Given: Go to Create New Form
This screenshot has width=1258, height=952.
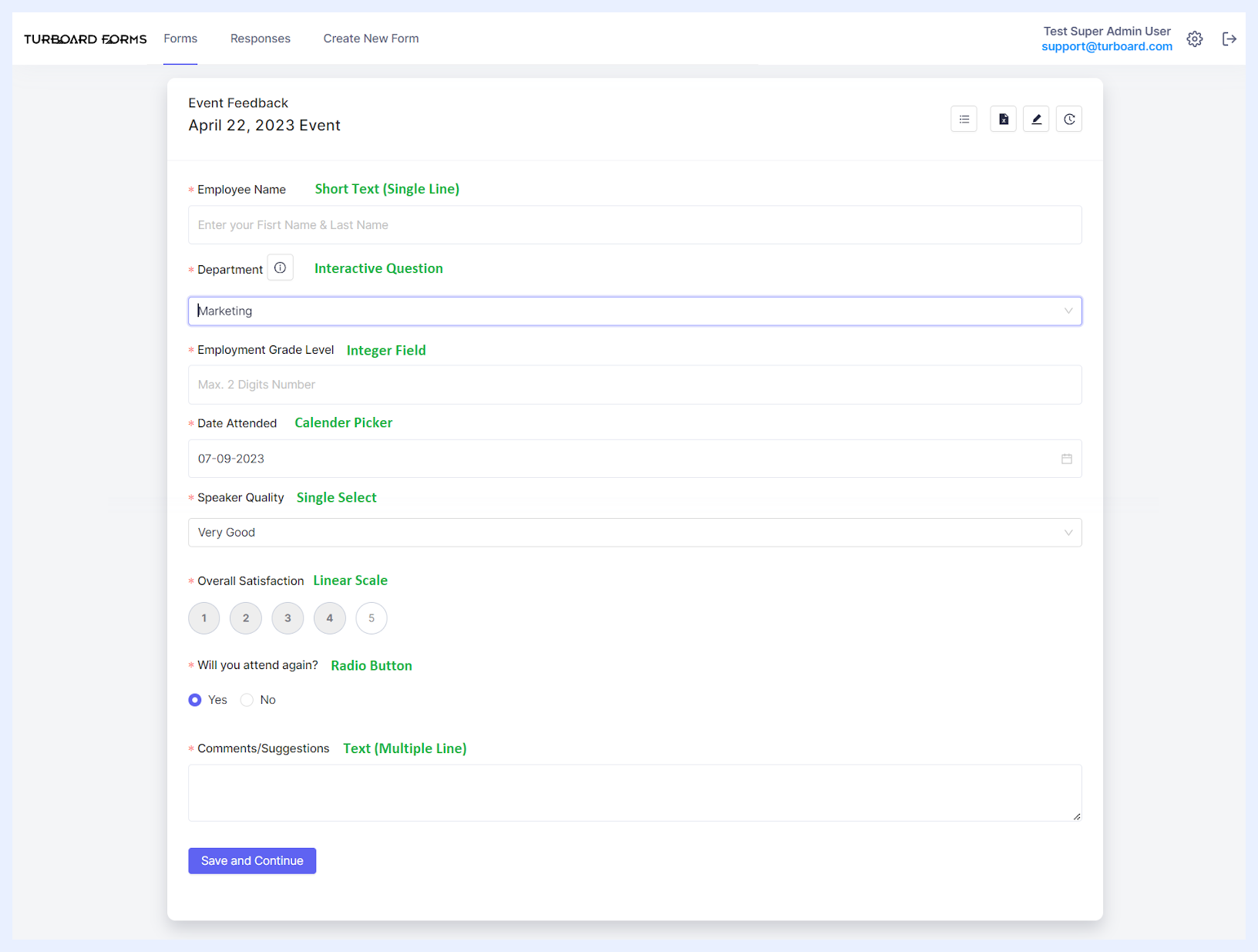Looking at the screenshot, I should (x=371, y=39).
